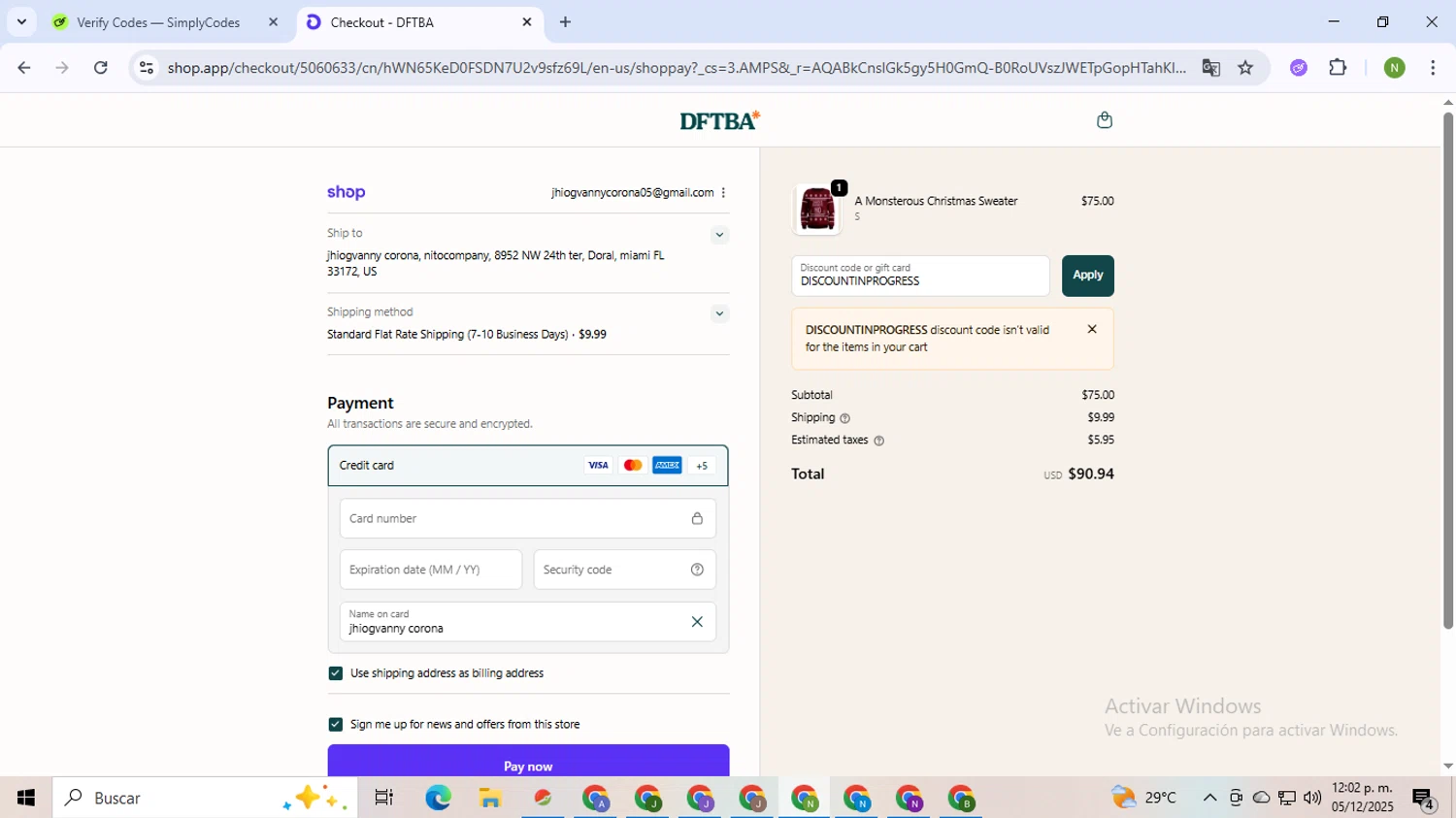The width and height of the screenshot is (1456, 818).
Task: Expand the Shipping method section
Action: coord(719,313)
